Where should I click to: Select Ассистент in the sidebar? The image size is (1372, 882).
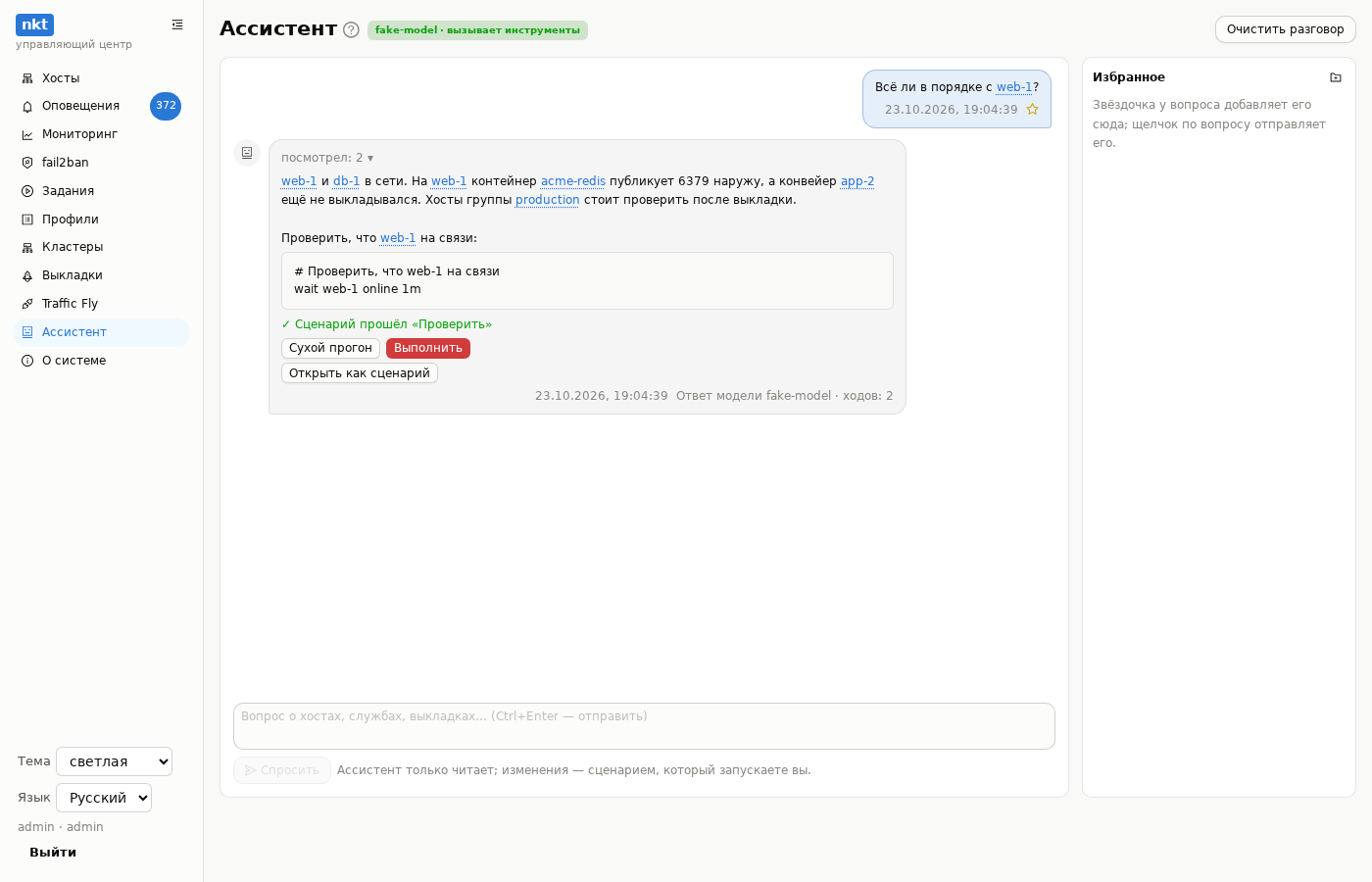click(101, 332)
